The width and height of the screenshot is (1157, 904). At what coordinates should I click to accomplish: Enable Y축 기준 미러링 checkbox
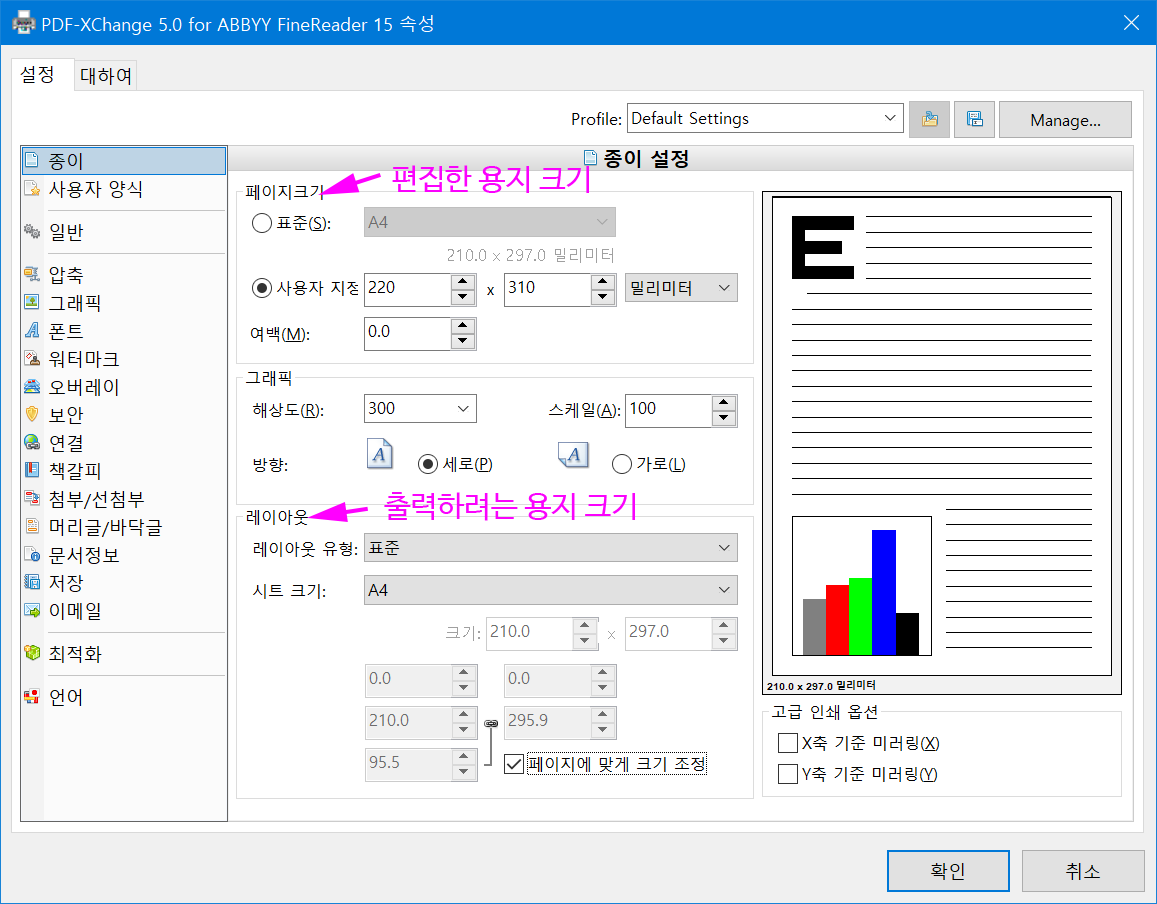pyautogui.click(x=788, y=774)
